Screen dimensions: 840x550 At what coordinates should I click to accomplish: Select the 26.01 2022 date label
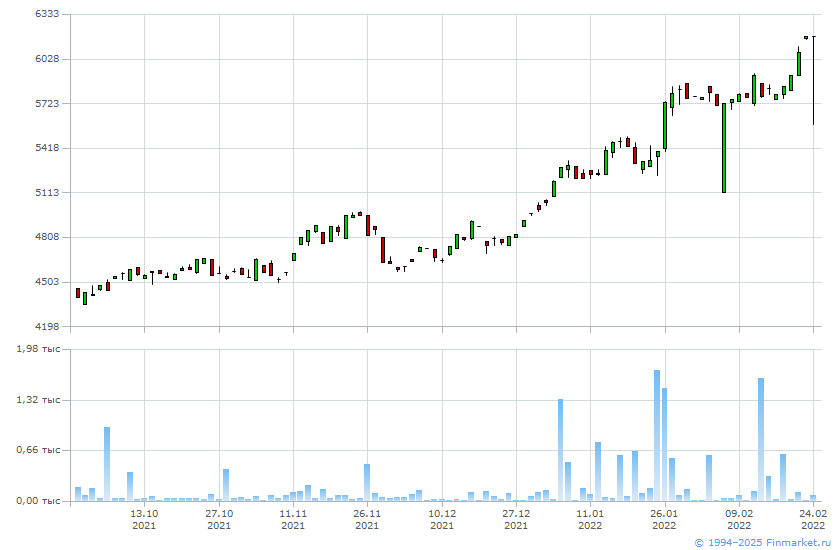click(x=664, y=519)
